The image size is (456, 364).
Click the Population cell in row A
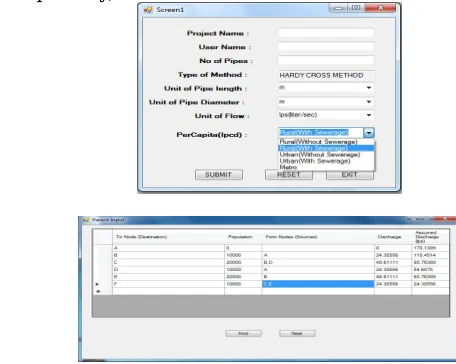point(243,248)
